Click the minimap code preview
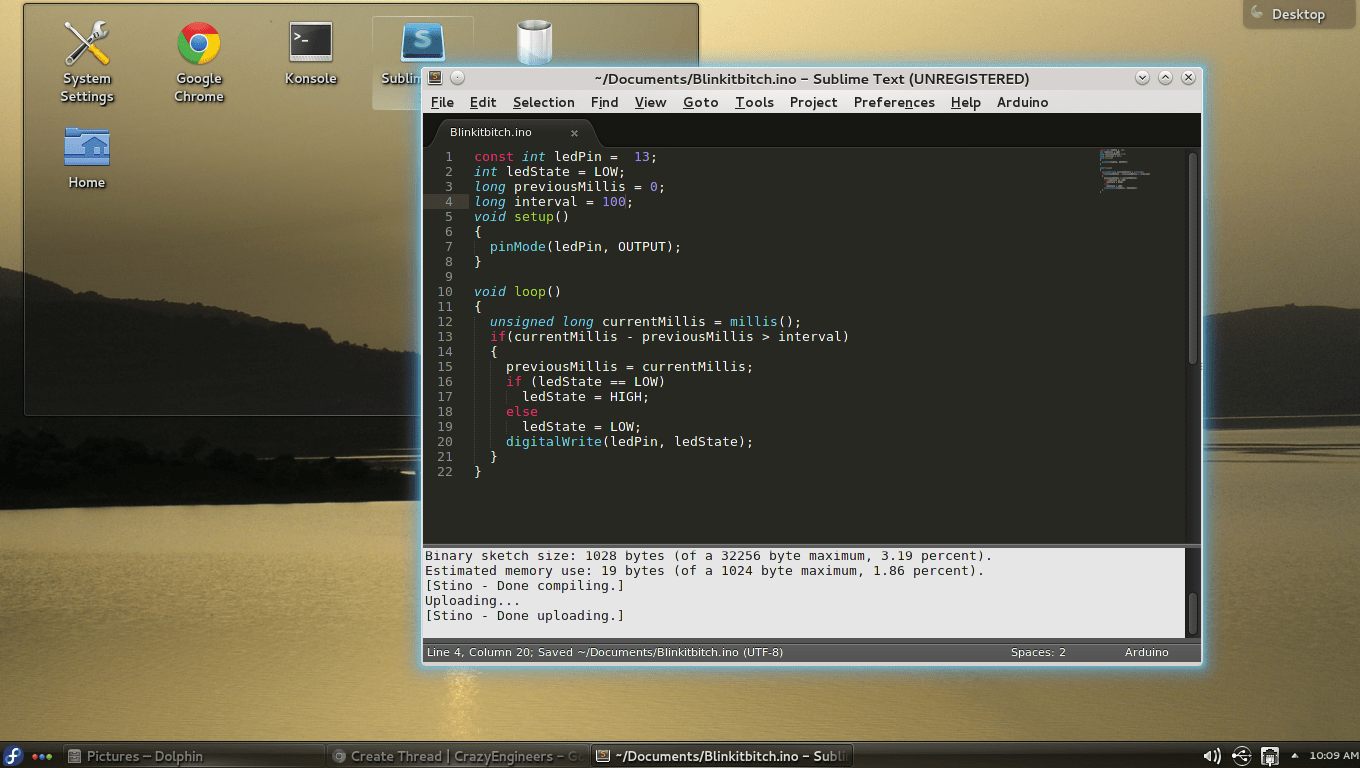The image size is (1360, 768). click(x=1125, y=169)
